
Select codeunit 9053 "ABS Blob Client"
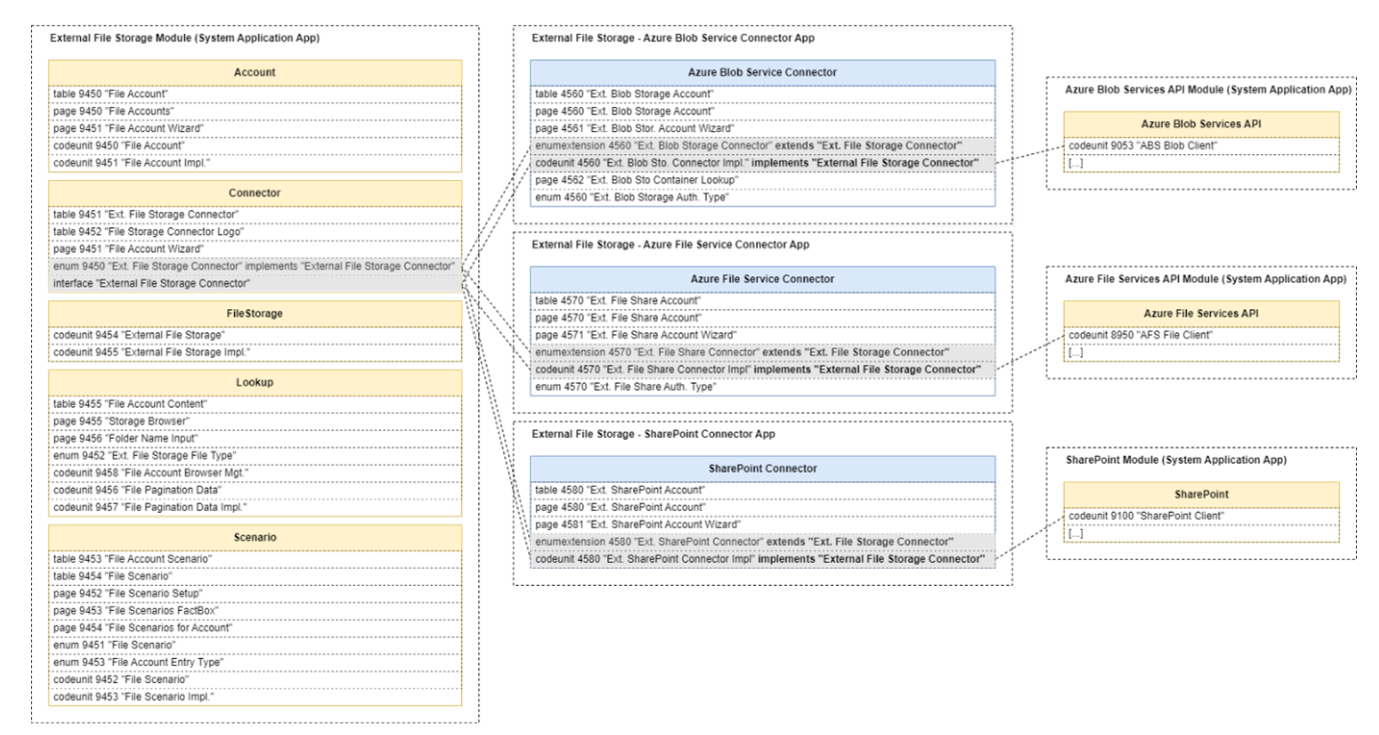coord(1201,144)
